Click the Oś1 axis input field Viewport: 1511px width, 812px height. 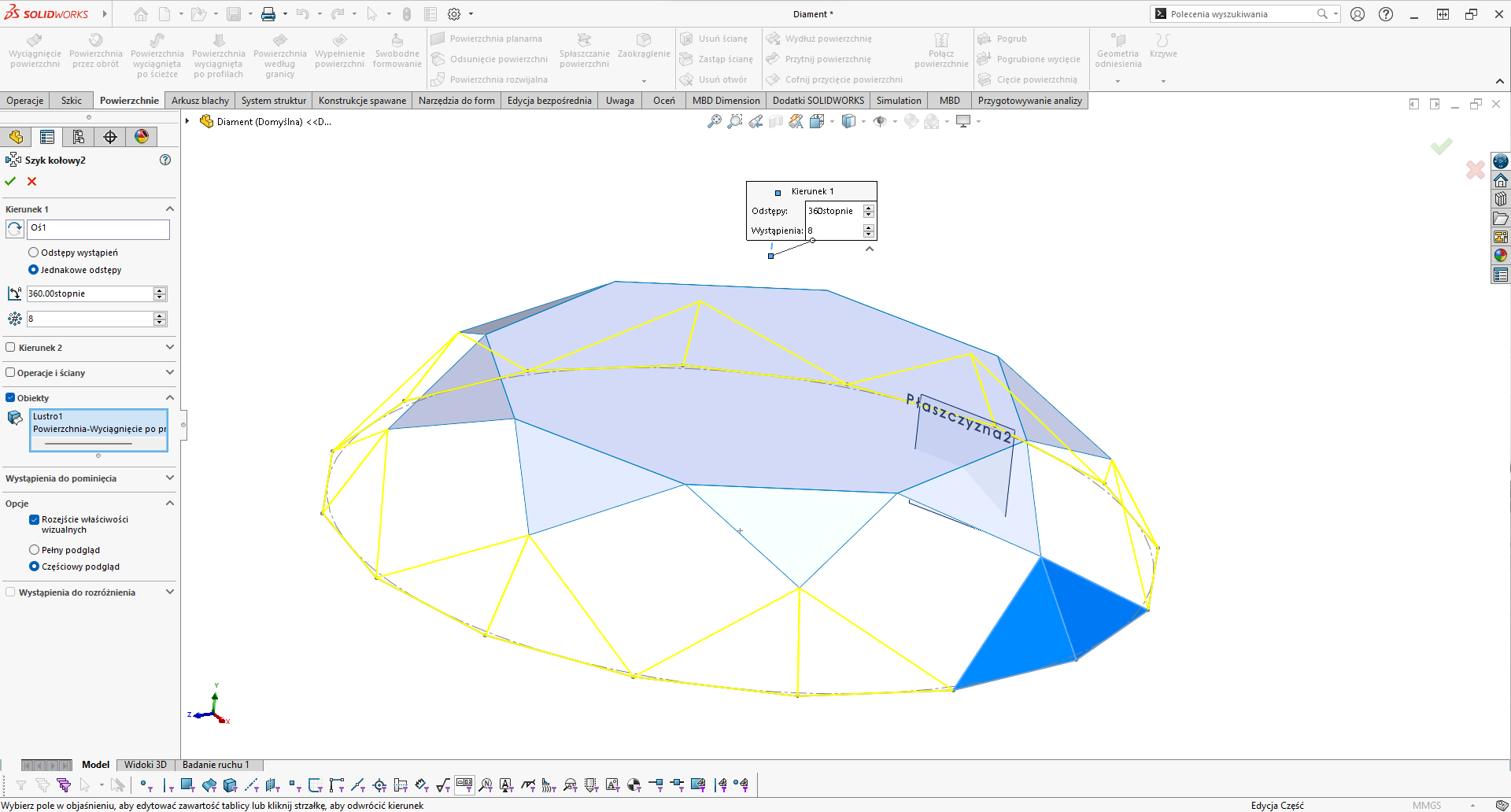pyautogui.click(x=98, y=229)
